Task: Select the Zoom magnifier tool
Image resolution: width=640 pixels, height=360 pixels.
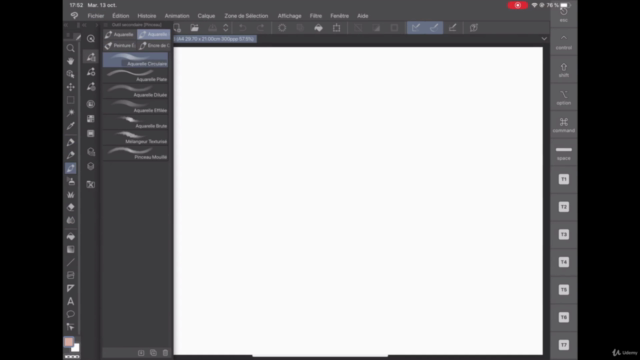Action: pyautogui.click(x=71, y=48)
